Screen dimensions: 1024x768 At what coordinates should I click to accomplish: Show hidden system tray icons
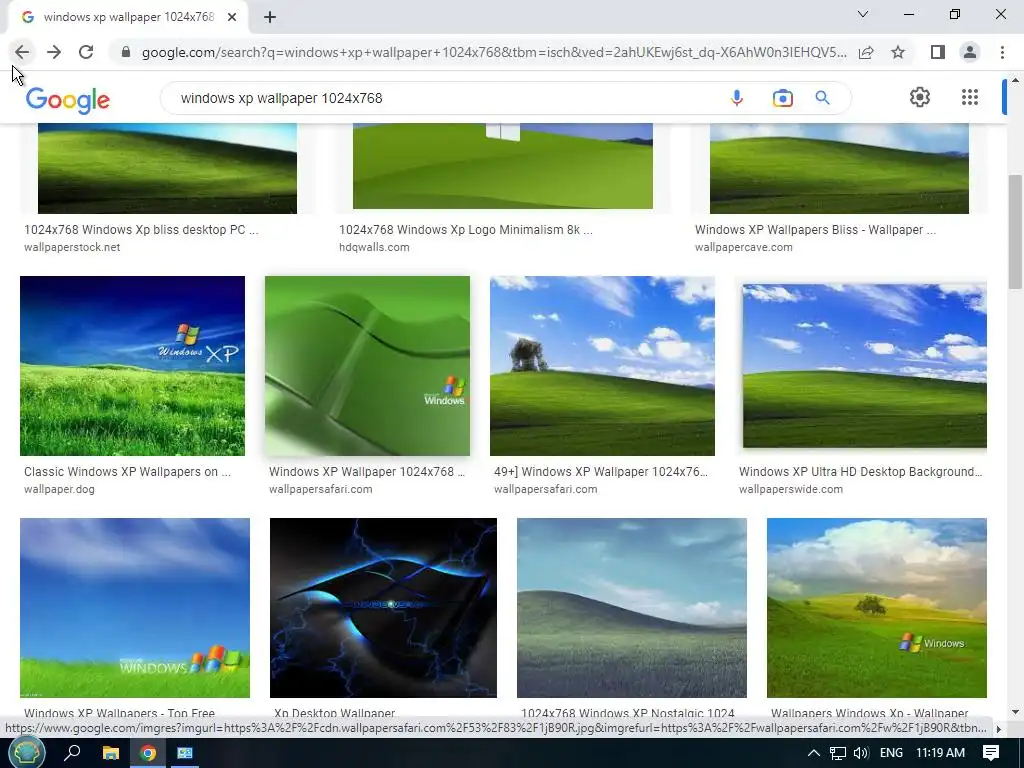tap(813, 753)
